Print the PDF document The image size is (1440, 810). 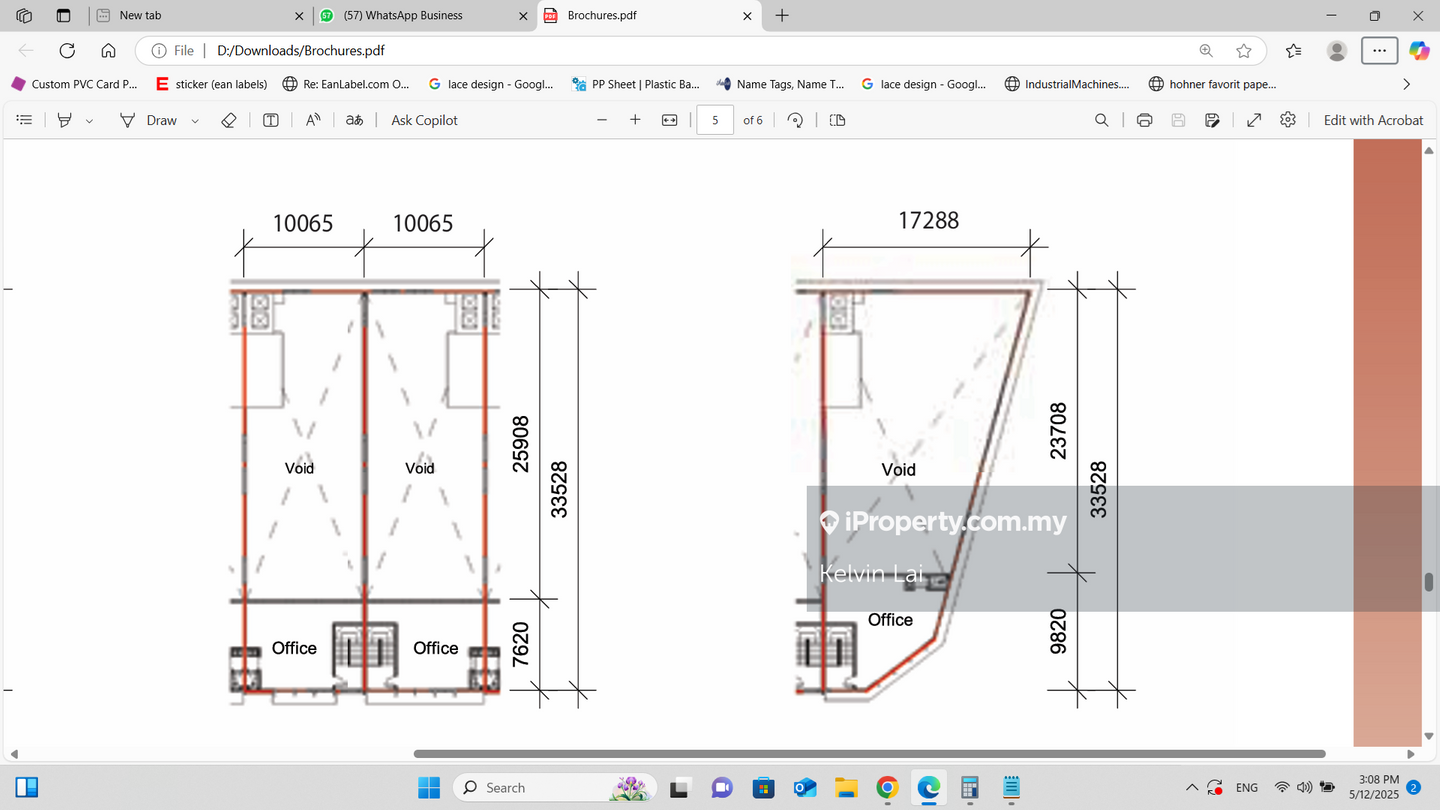coord(1144,120)
